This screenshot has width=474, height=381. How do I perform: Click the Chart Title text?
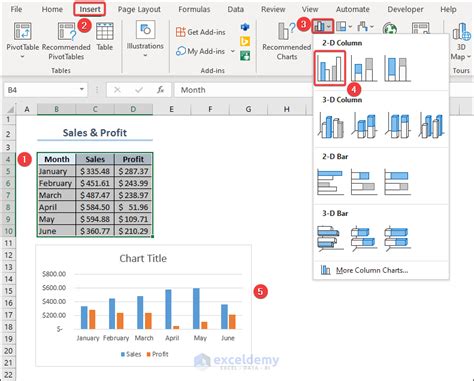(143, 258)
